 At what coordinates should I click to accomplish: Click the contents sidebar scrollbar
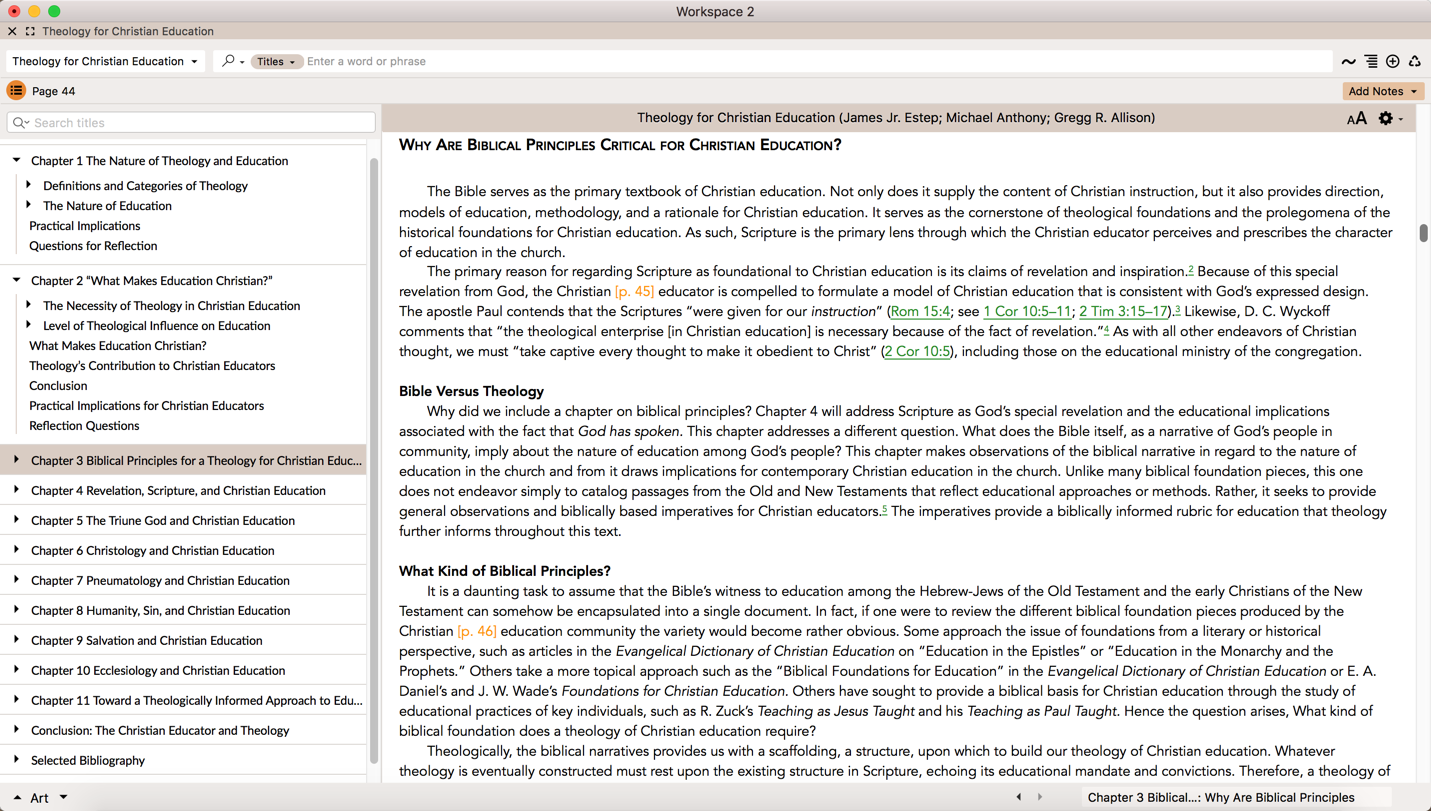tap(374, 460)
